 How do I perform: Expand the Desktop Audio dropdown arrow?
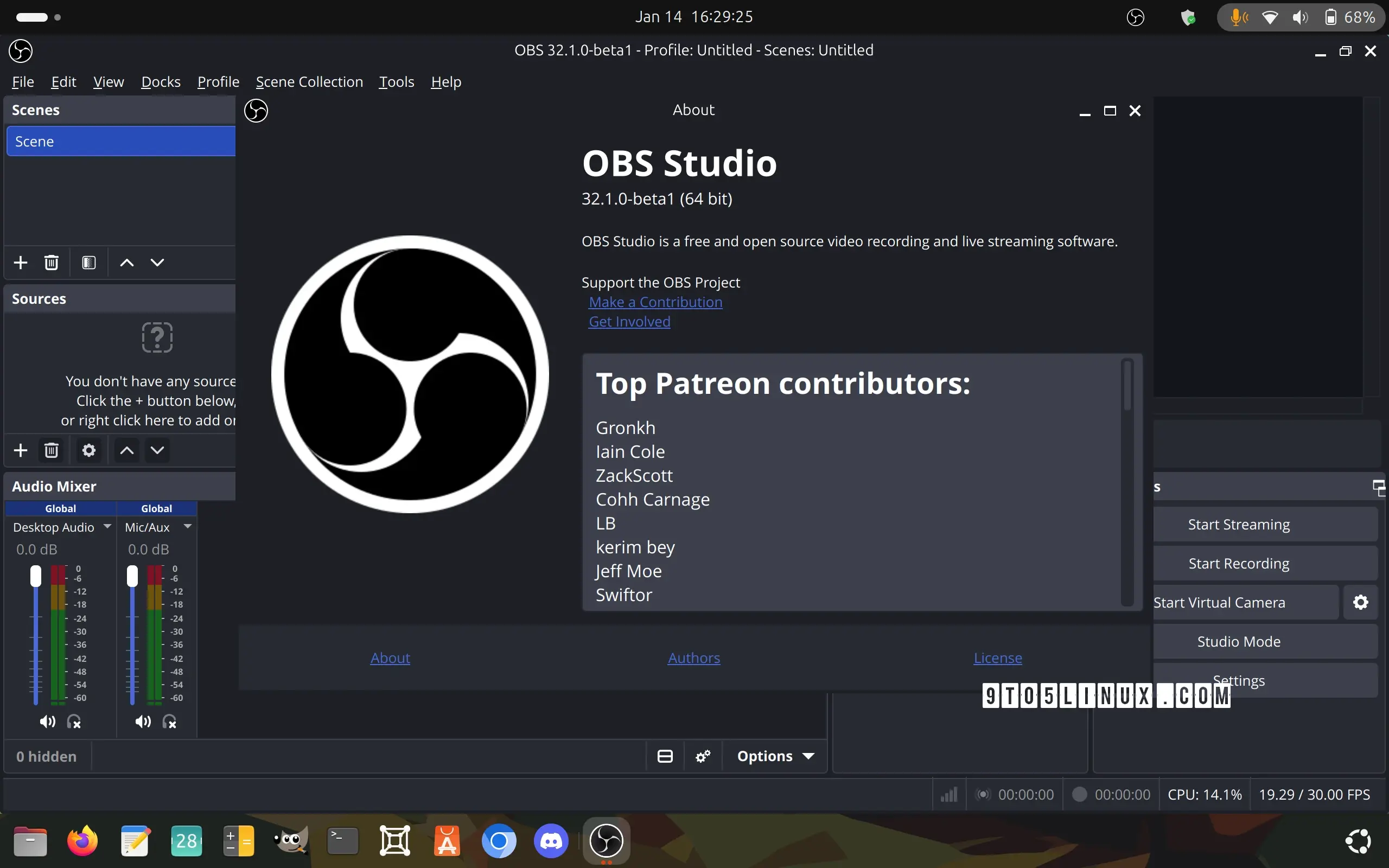pyautogui.click(x=107, y=526)
